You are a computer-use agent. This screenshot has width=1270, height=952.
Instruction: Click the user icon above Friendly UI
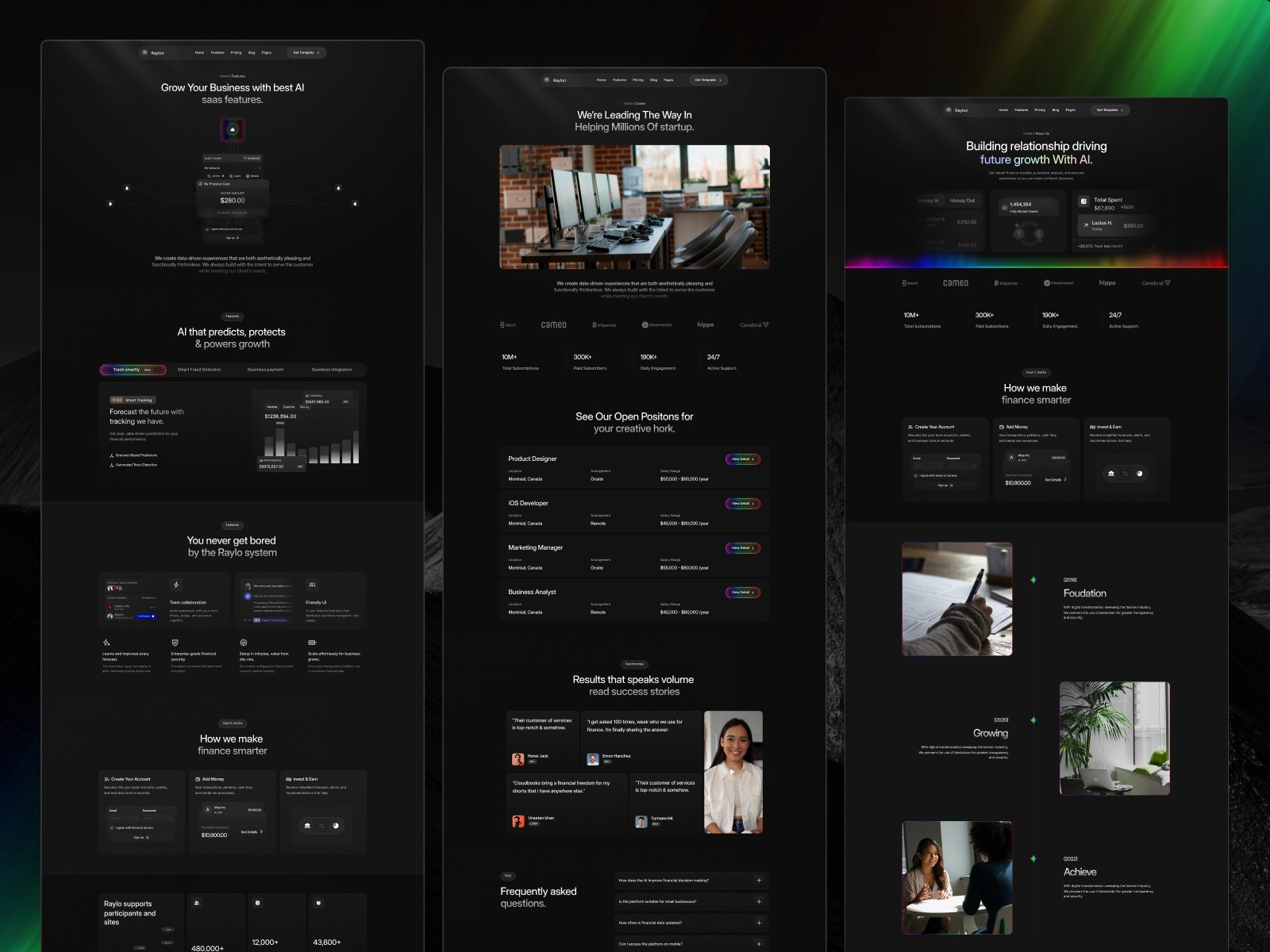(313, 585)
